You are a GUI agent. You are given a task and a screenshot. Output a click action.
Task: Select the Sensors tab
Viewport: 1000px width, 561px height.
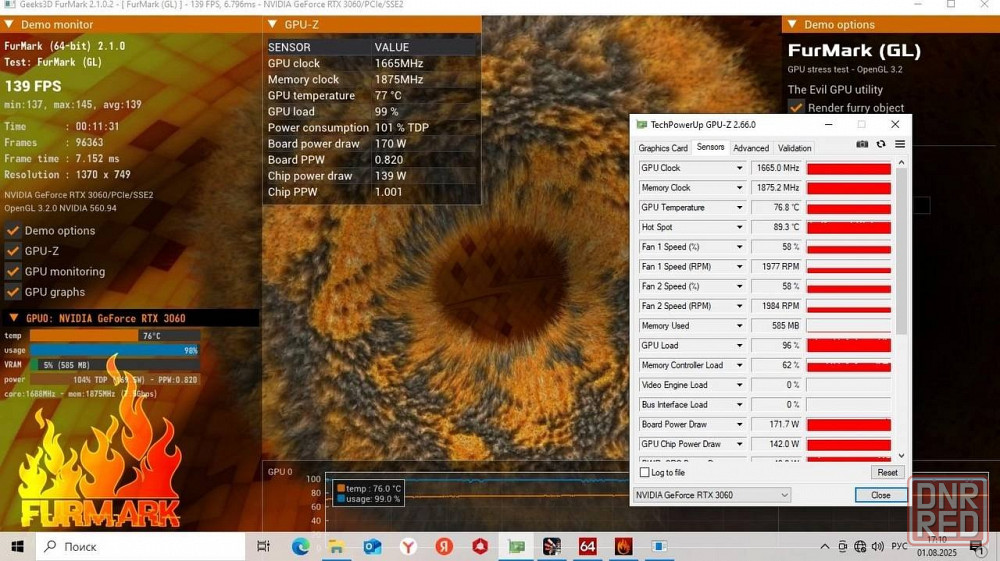[x=710, y=147]
